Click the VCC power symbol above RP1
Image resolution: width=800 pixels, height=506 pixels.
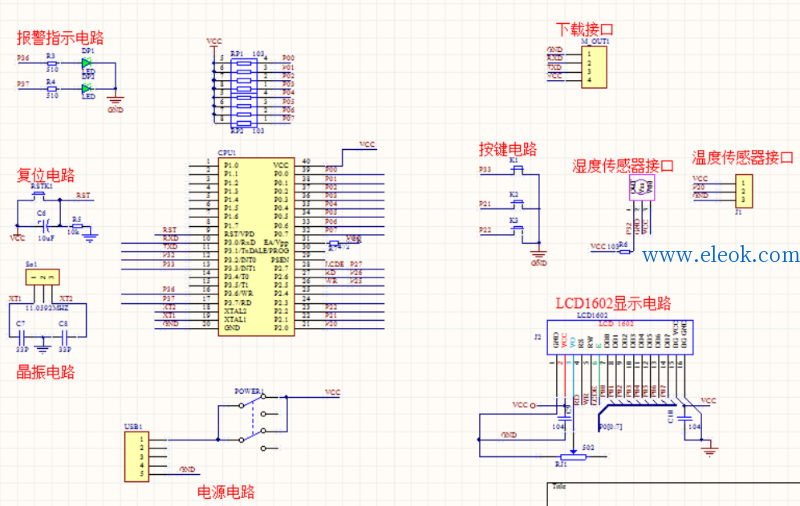coord(214,42)
